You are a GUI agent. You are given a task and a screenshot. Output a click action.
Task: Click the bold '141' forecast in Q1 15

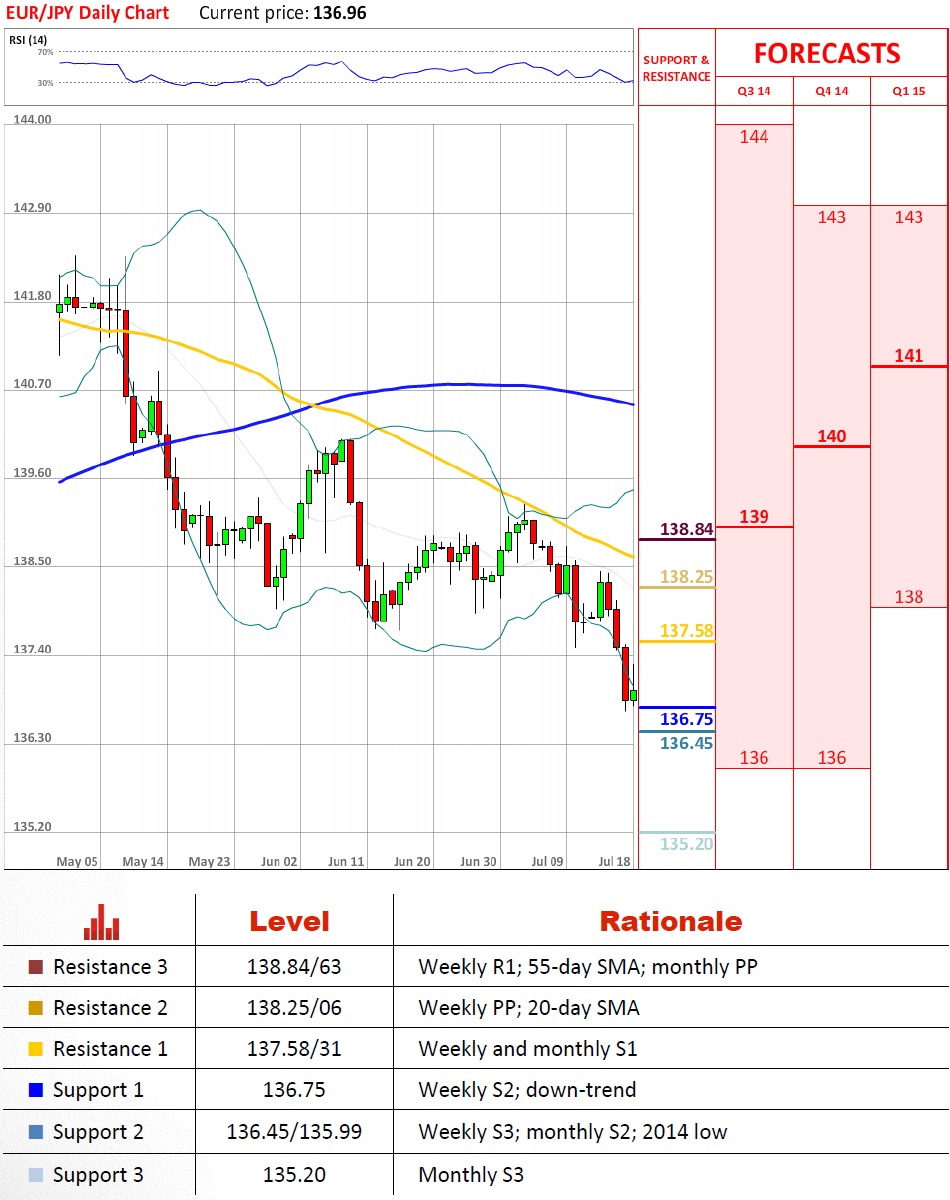pos(909,356)
